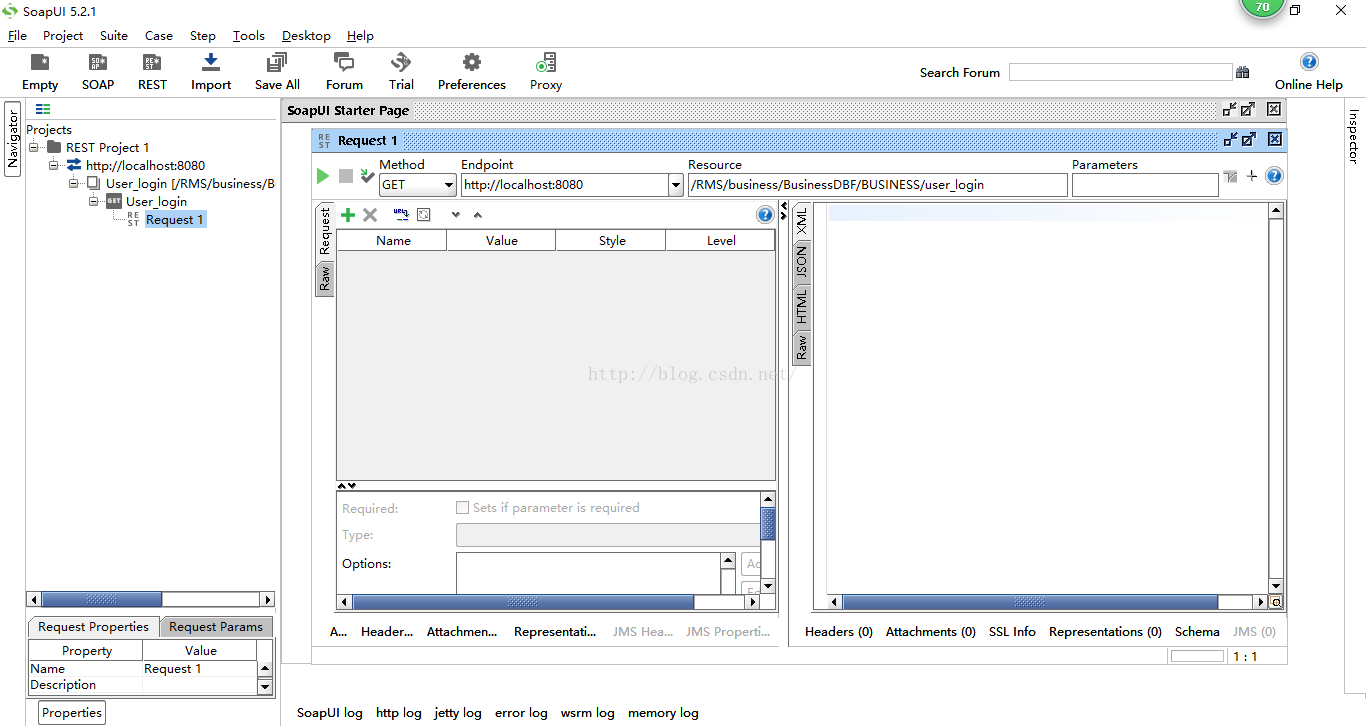Collapse parameter details divider arrows
This screenshot has height=726, width=1366.
pyautogui.click(x=347, y=486)
